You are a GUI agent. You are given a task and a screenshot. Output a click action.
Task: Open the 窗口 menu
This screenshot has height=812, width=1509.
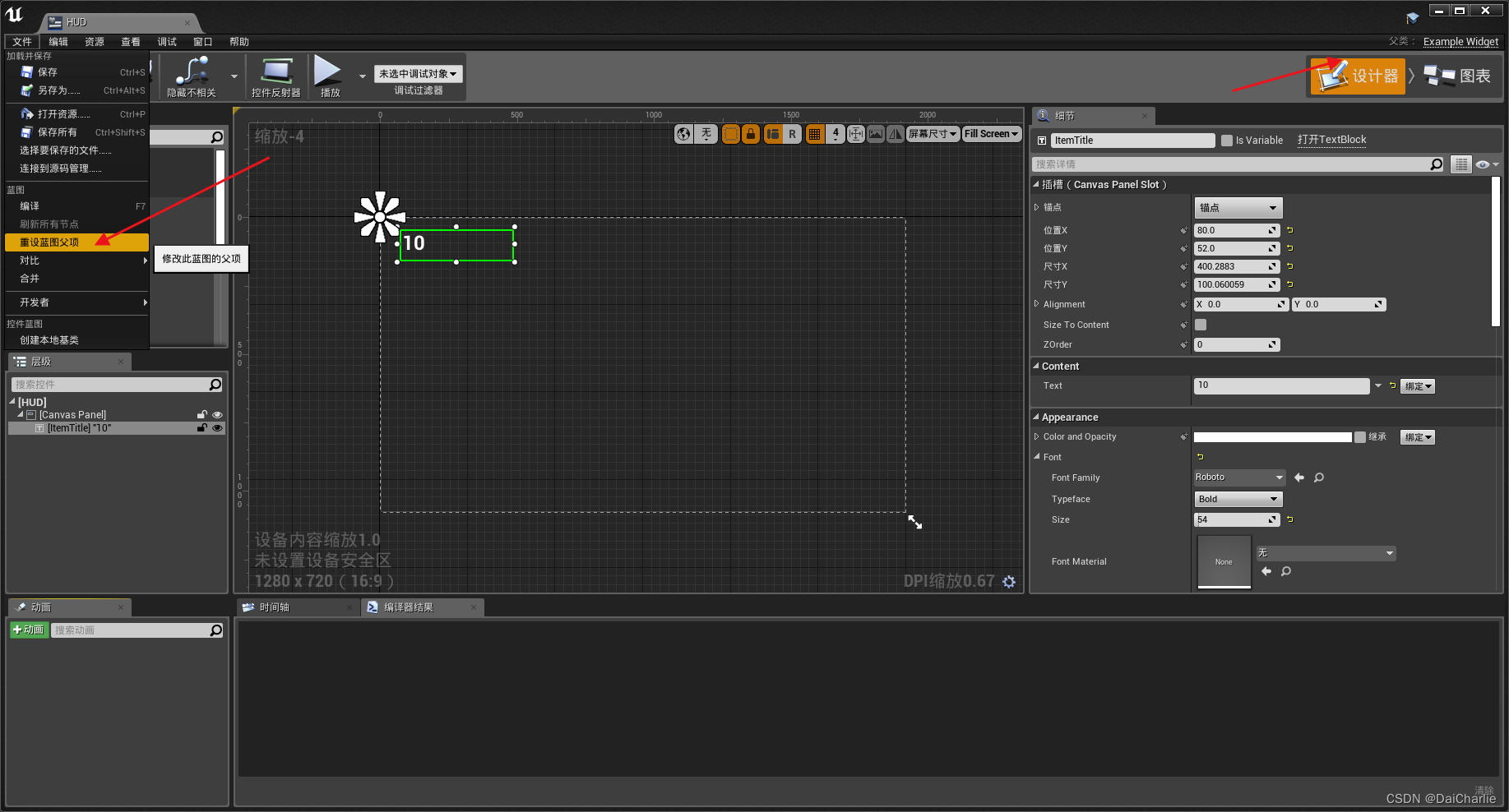pos(203,41)
